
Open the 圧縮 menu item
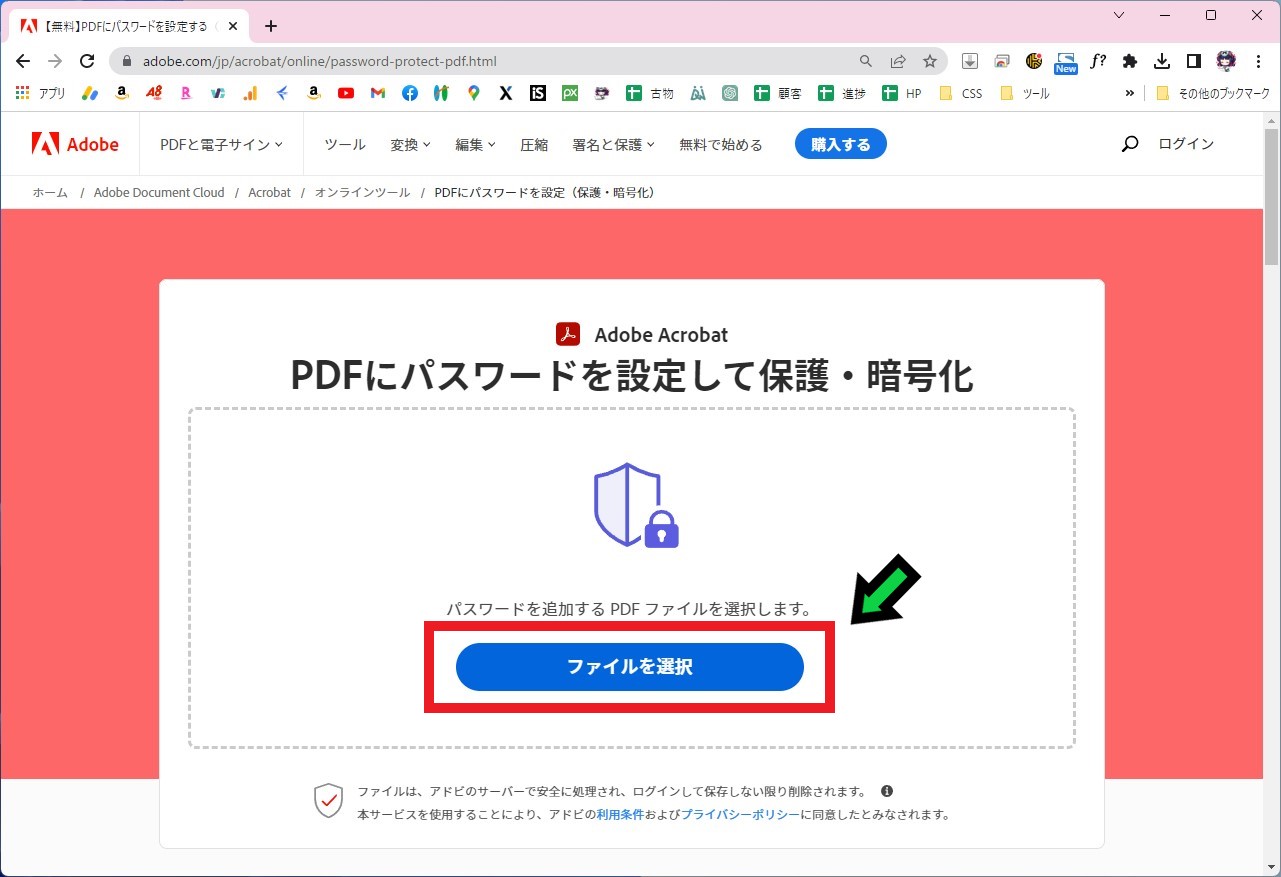click(534, 144)
